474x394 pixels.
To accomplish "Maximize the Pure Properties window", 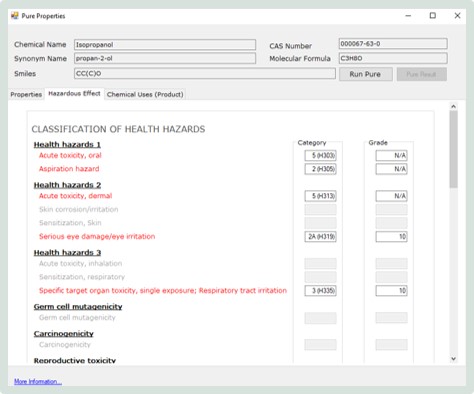I will pos(433,16).
